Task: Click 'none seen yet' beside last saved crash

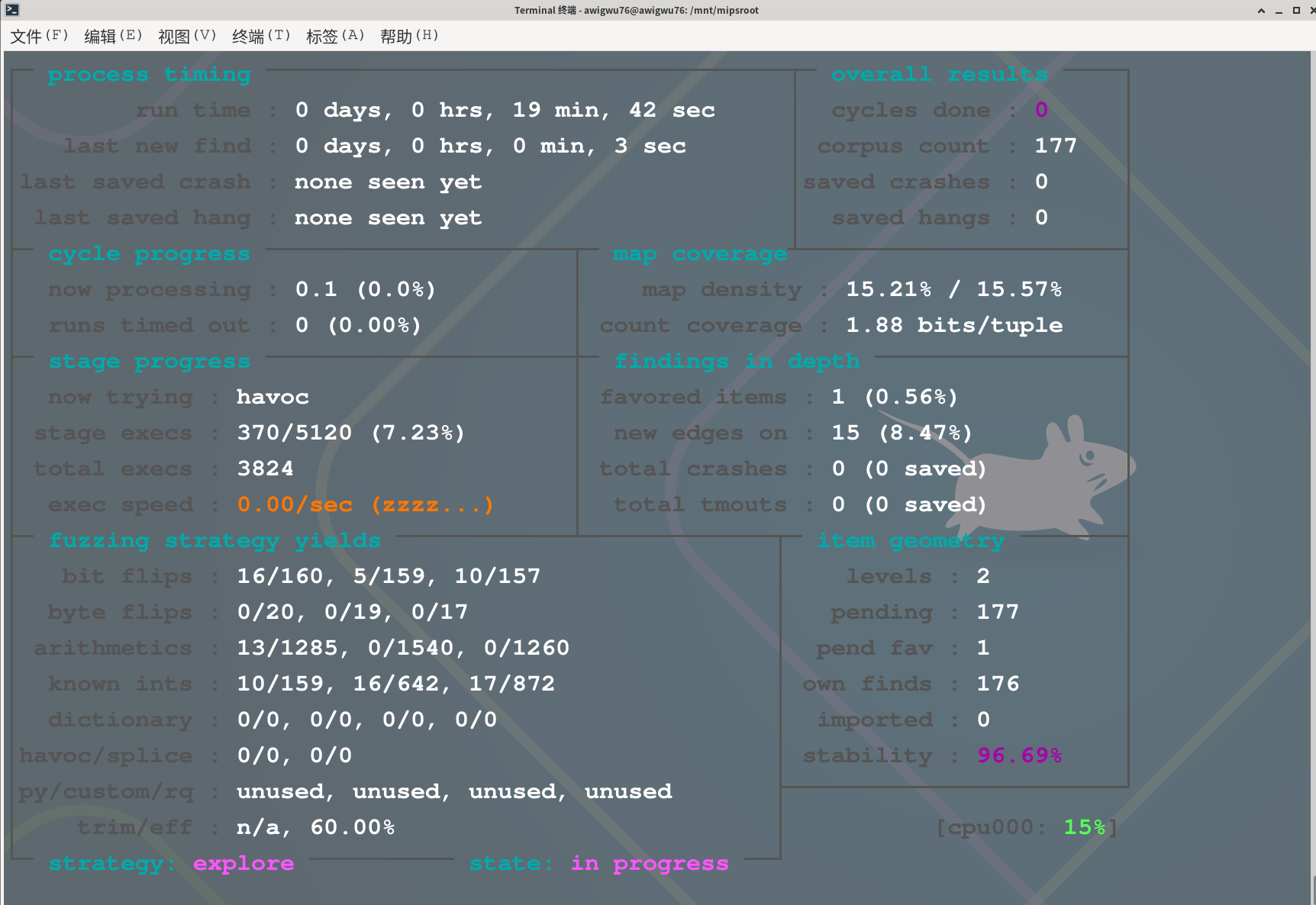Action: tap(389, 182)
